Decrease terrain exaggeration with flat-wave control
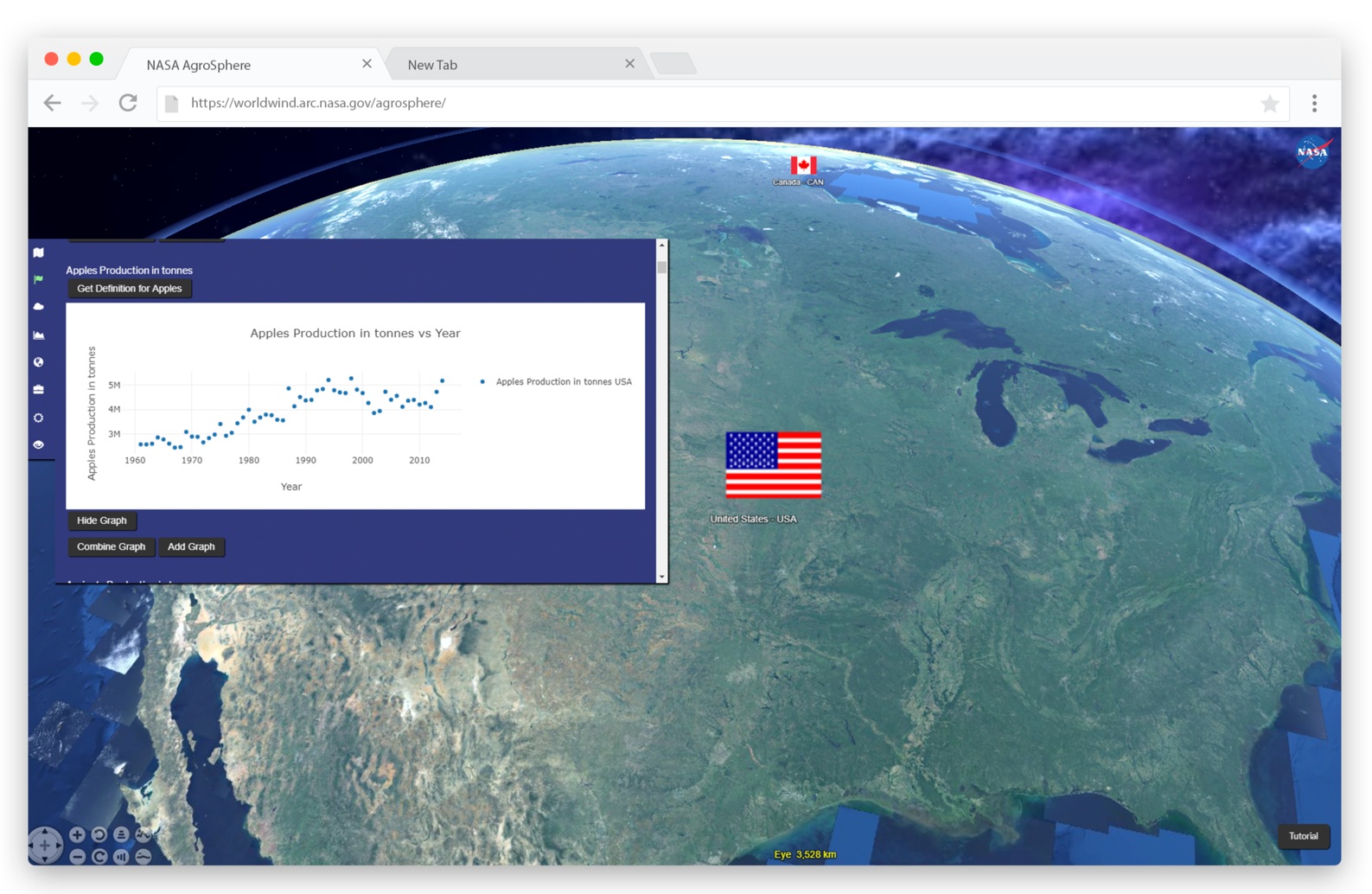1372x894 pixels. pos(144,856)
